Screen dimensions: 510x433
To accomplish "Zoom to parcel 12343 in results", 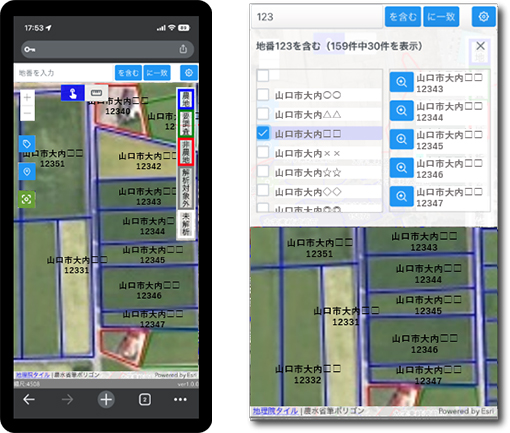I will point(401,82).
